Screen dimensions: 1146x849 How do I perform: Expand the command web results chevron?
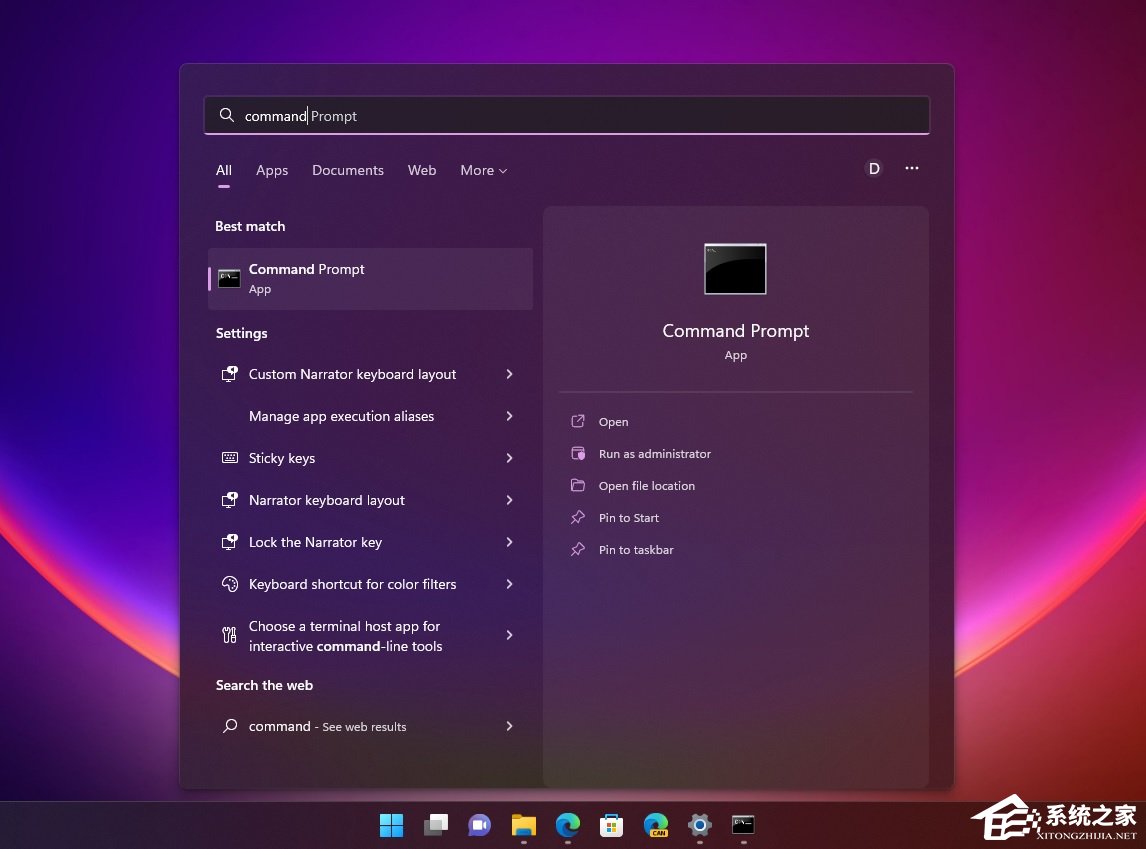(509, 726)
